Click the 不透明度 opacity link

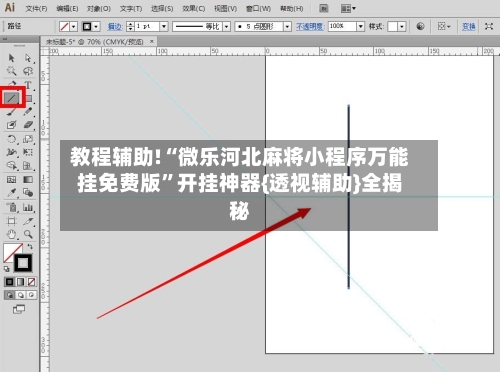pos(310,26)
